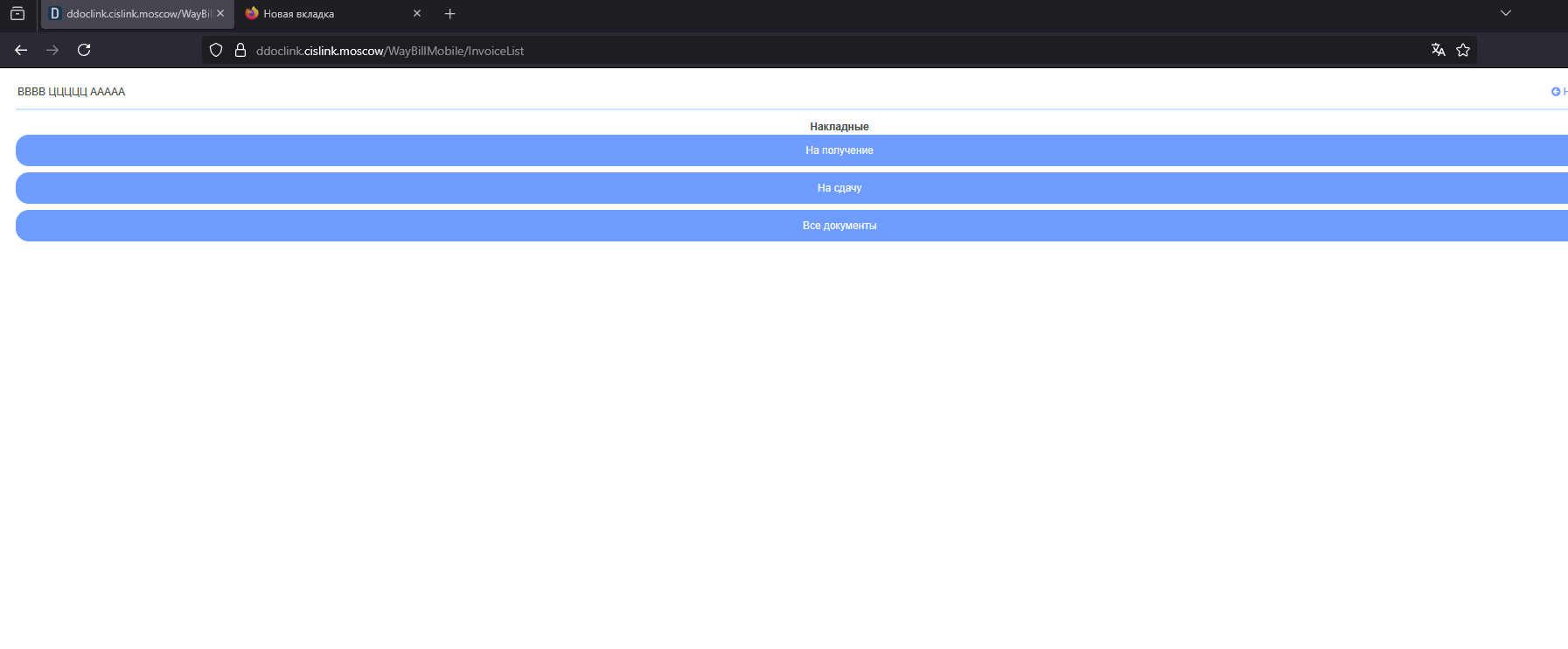1568x649 pixels.
Task: Select the ddoclink.cislink.moscow tab
Action: click(137, 14)
